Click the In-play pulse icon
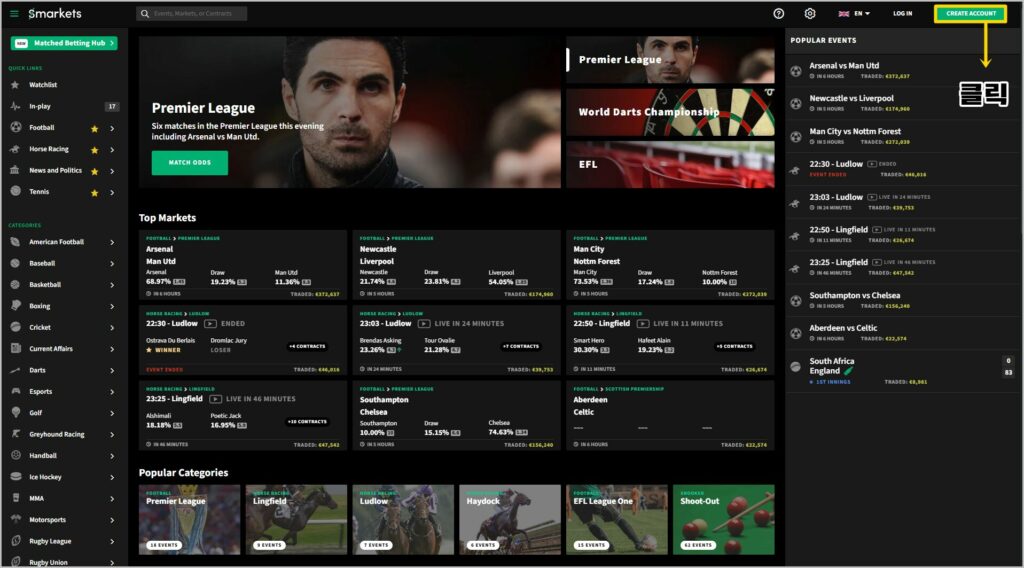The image size is (1024, 568). point(15,106)
